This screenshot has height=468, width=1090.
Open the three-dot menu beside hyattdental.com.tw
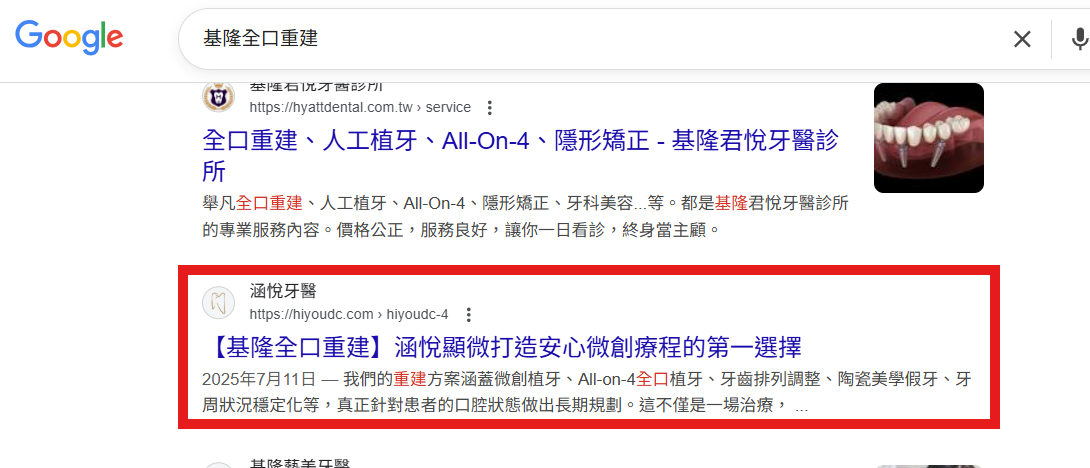[489, 108]
